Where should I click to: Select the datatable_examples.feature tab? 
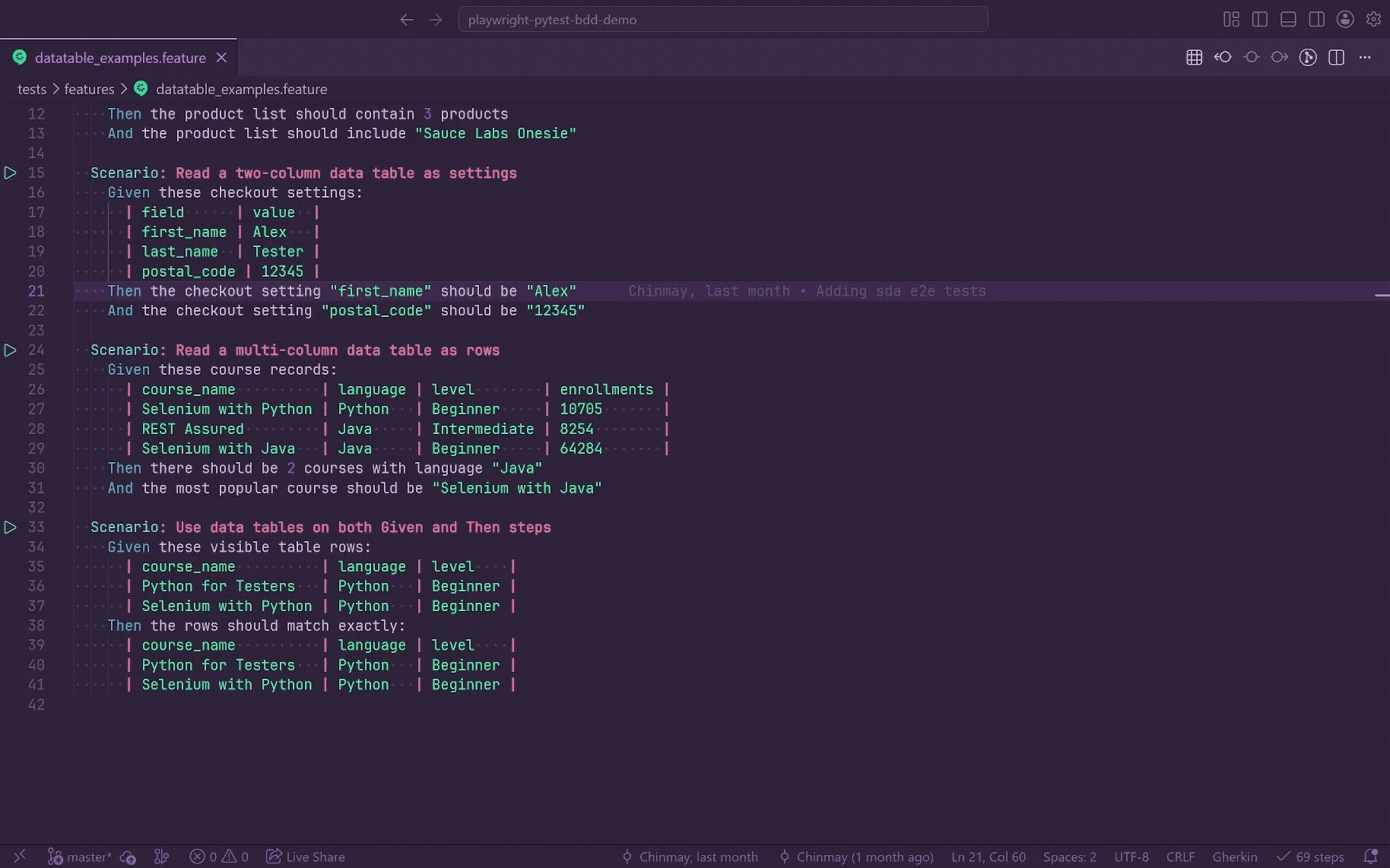click(119, 58)
